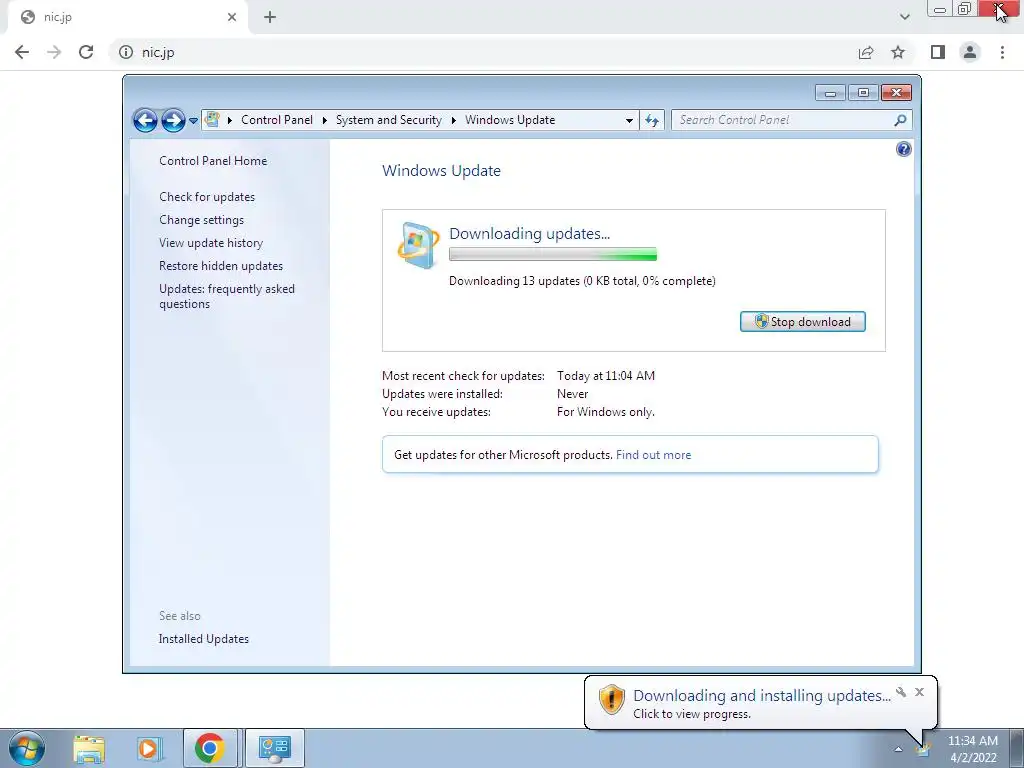Select System and Security breadcrumb
This screenshot has height=768, width=1024.
click(x=389, y=120)
